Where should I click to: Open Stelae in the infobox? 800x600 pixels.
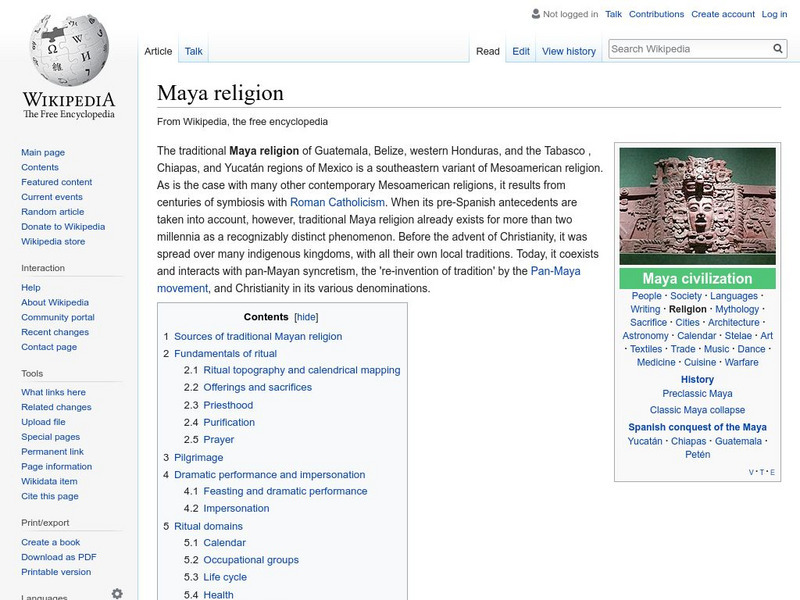tap(738, 336)
